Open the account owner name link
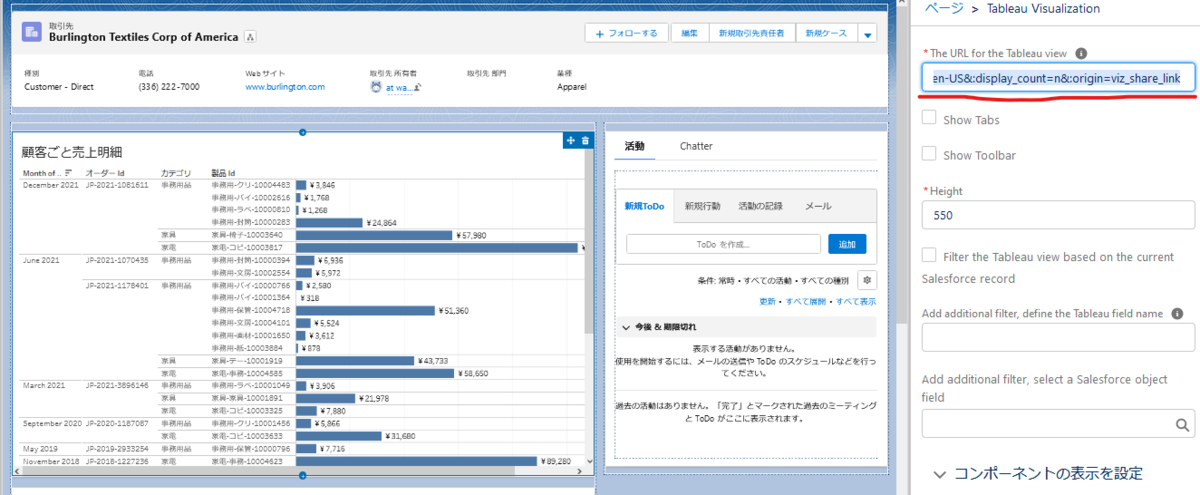The image size is (1200, 495). tap(397, 88)
